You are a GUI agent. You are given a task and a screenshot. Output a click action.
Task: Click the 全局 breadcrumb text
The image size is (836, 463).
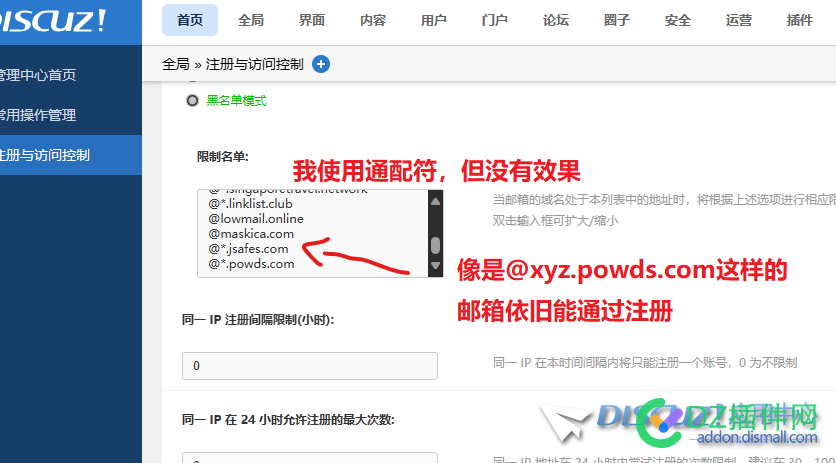[176, 65]
